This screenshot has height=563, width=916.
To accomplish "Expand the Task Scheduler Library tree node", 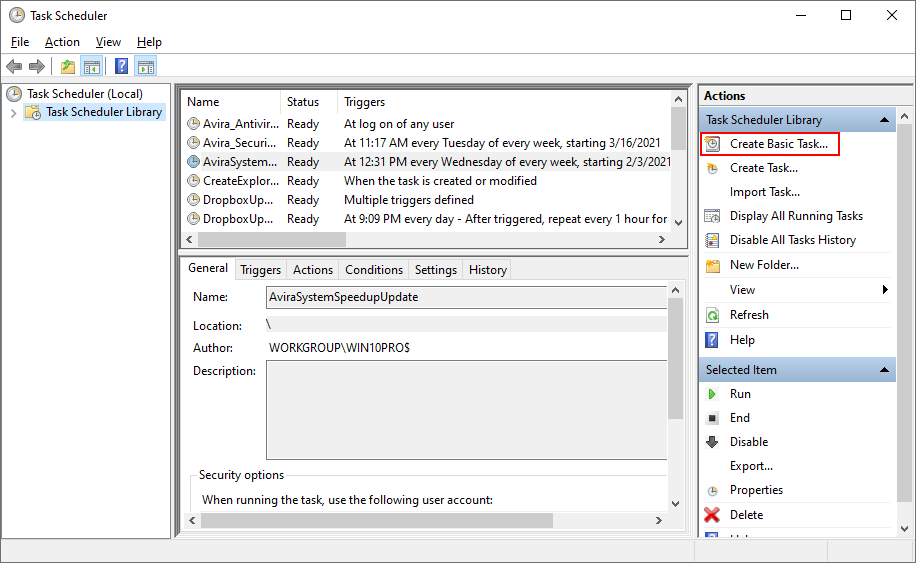I will pos(13,113).
